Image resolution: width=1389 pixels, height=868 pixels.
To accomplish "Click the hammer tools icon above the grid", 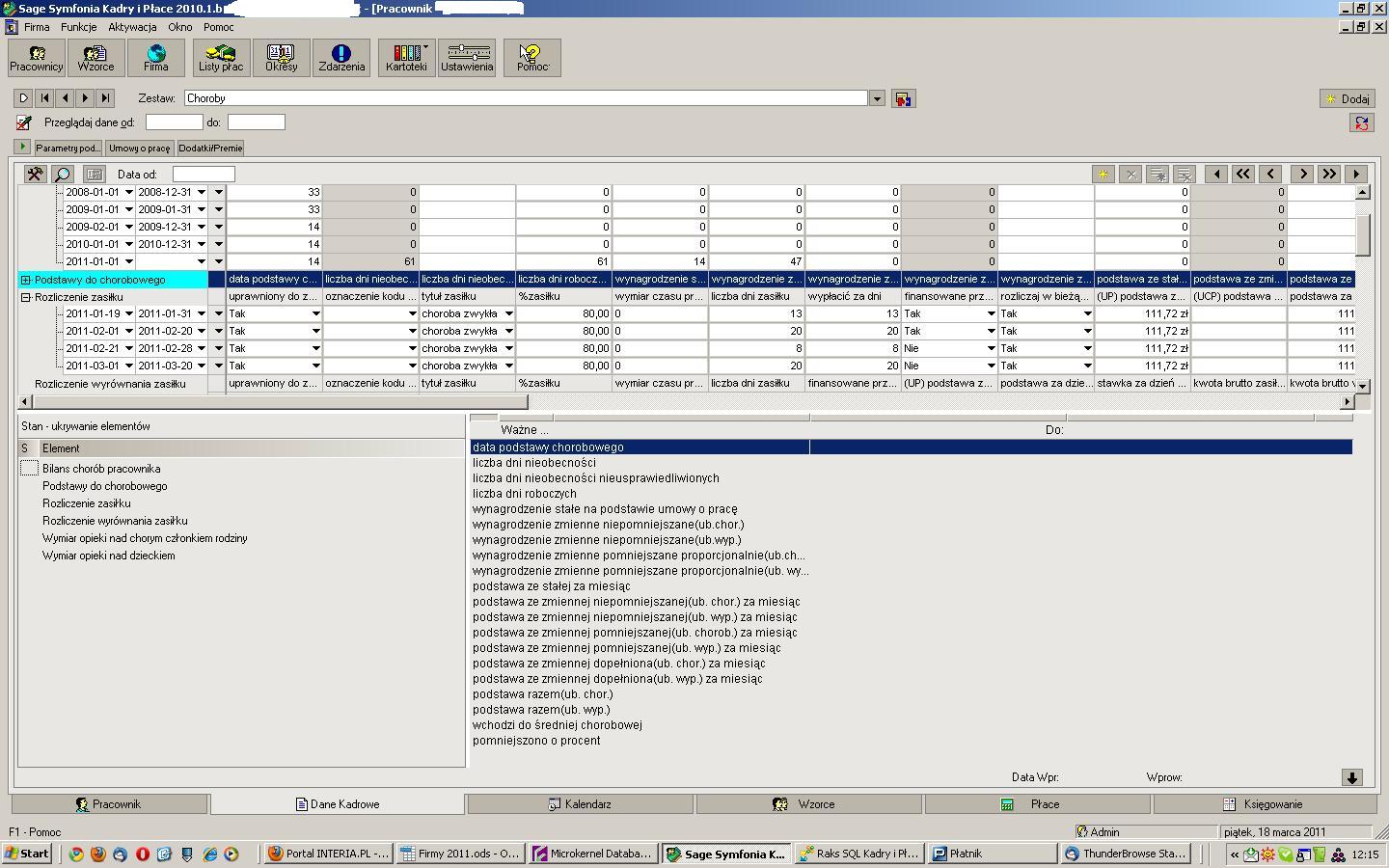I will tap(35, 175).
